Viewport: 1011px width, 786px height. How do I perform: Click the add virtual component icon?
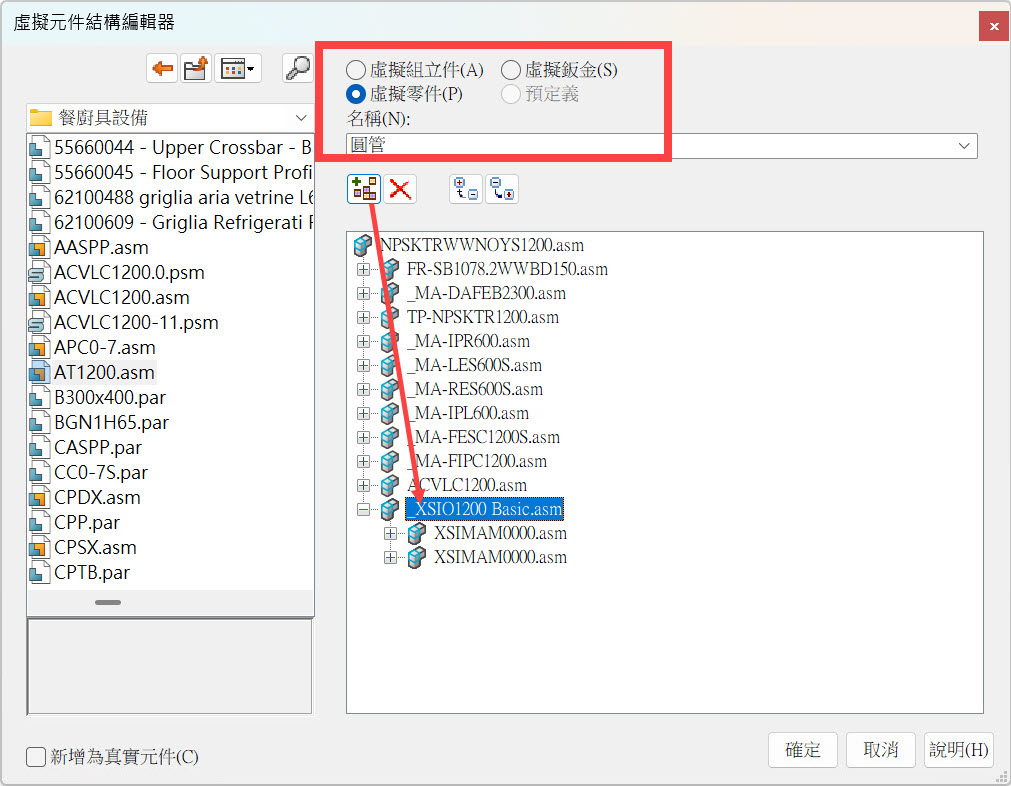[364, 188]
